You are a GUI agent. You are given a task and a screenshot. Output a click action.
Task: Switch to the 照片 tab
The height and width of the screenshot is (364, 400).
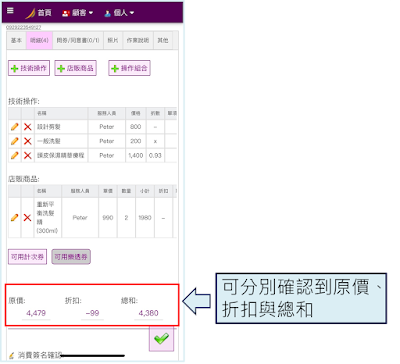[x=113, y=40]
